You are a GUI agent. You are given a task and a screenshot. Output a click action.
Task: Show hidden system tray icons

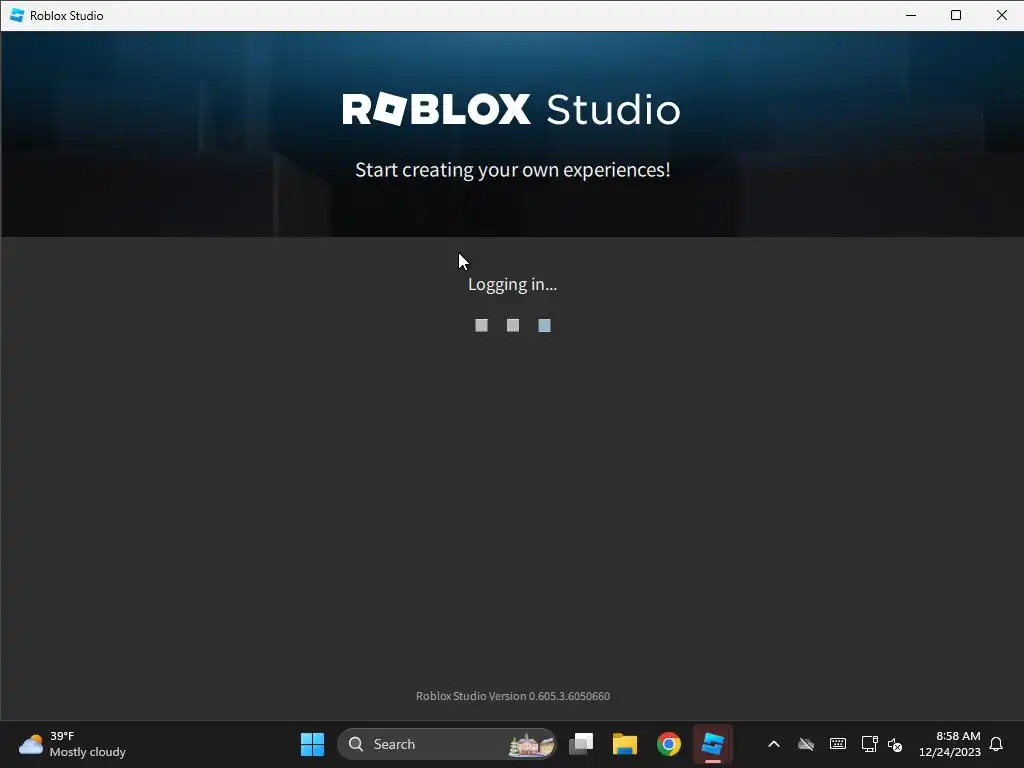pos(774,744)
